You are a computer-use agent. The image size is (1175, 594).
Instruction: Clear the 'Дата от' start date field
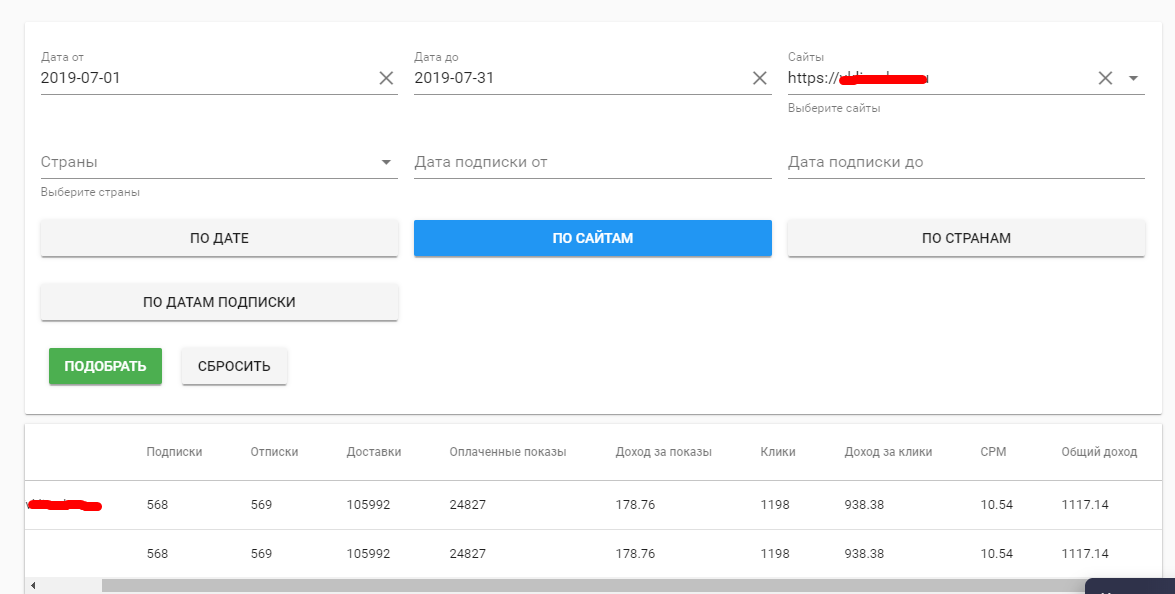click(386, 78)
